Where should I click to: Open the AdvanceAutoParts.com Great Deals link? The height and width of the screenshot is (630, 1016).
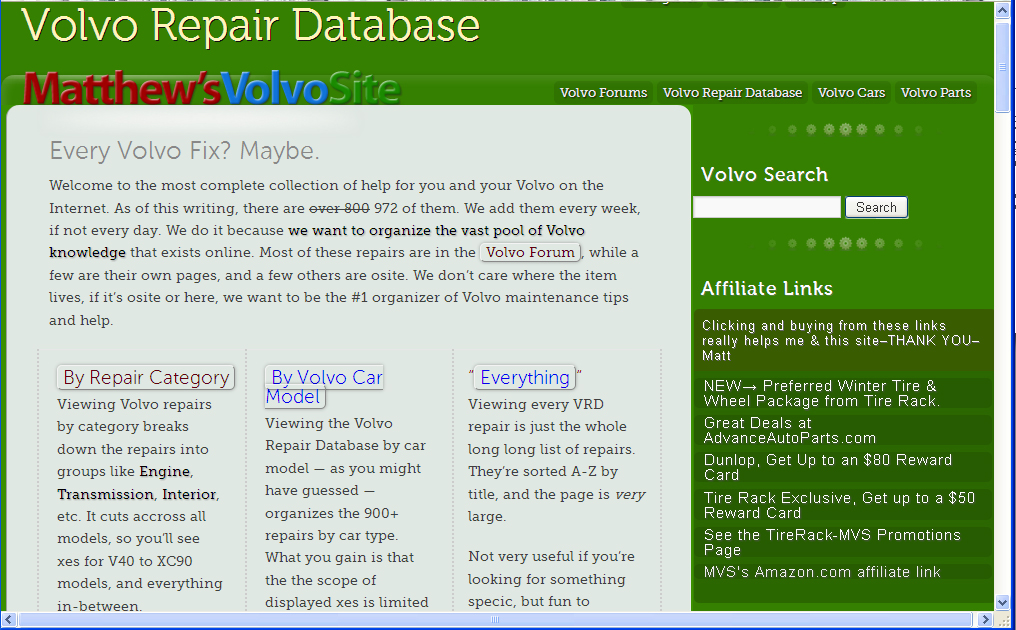789,430
